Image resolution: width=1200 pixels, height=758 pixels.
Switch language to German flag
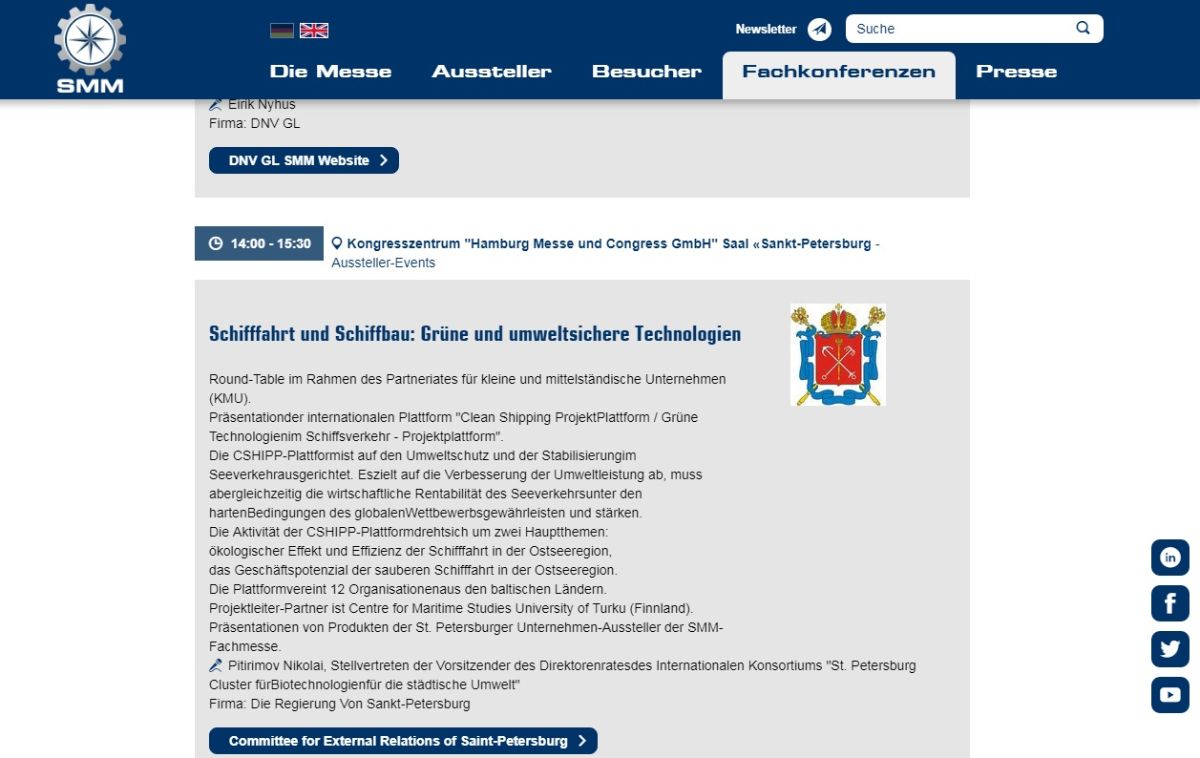coord(282,30)
